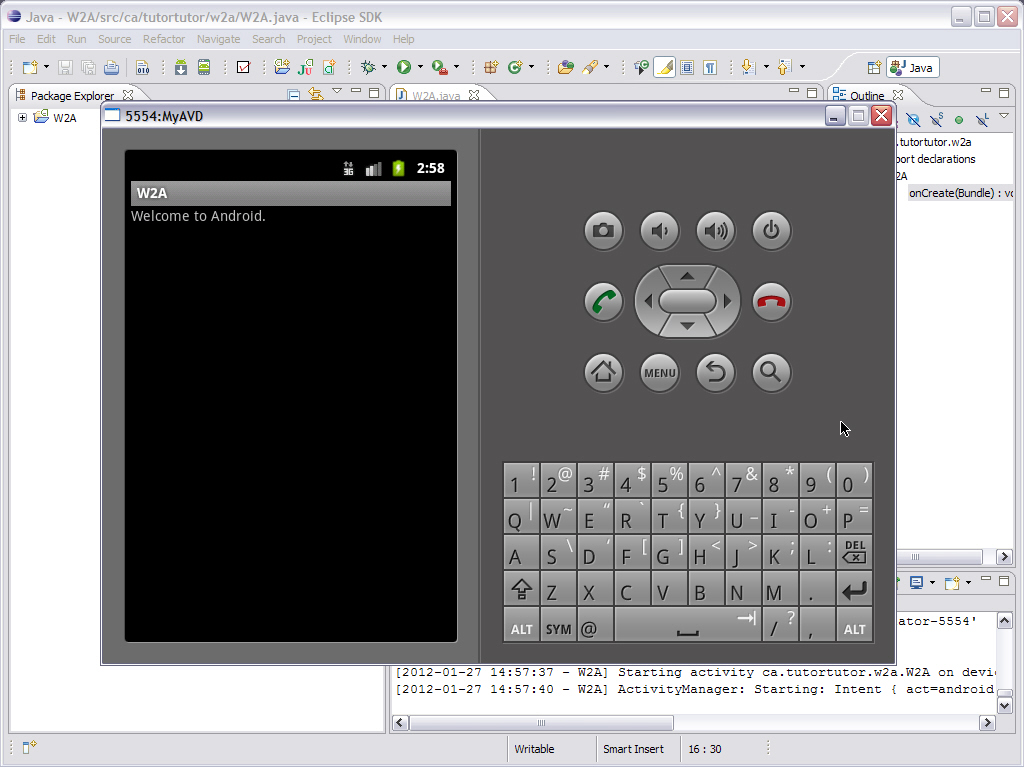This screenshot has height=768, width=1024.
Task: Select the Java perspective button
Action: (912, 67)
